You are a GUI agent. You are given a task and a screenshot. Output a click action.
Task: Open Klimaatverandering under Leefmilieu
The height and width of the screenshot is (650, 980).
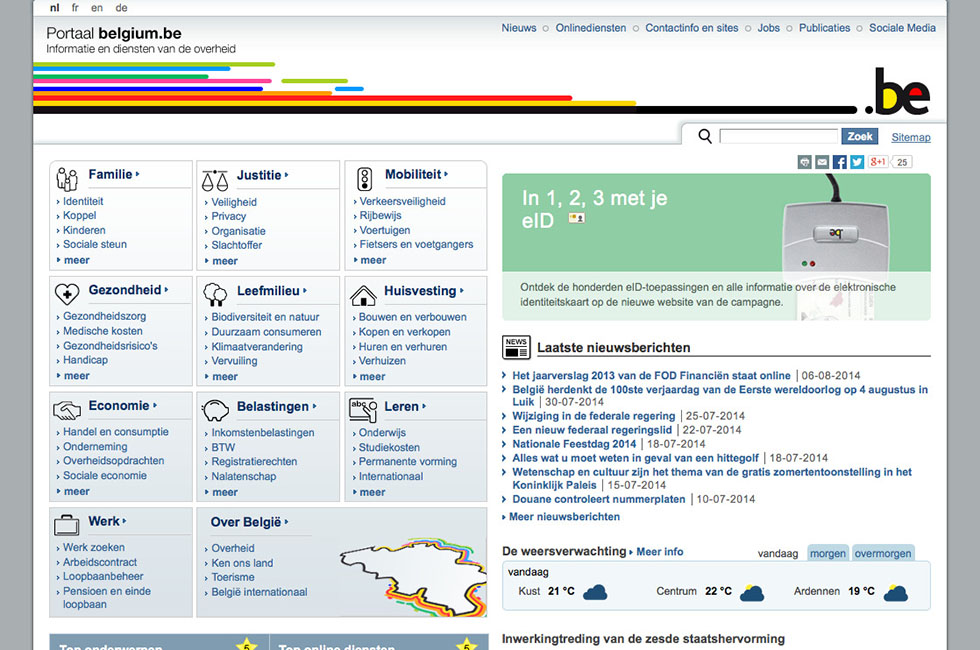(x=257, y=347)
